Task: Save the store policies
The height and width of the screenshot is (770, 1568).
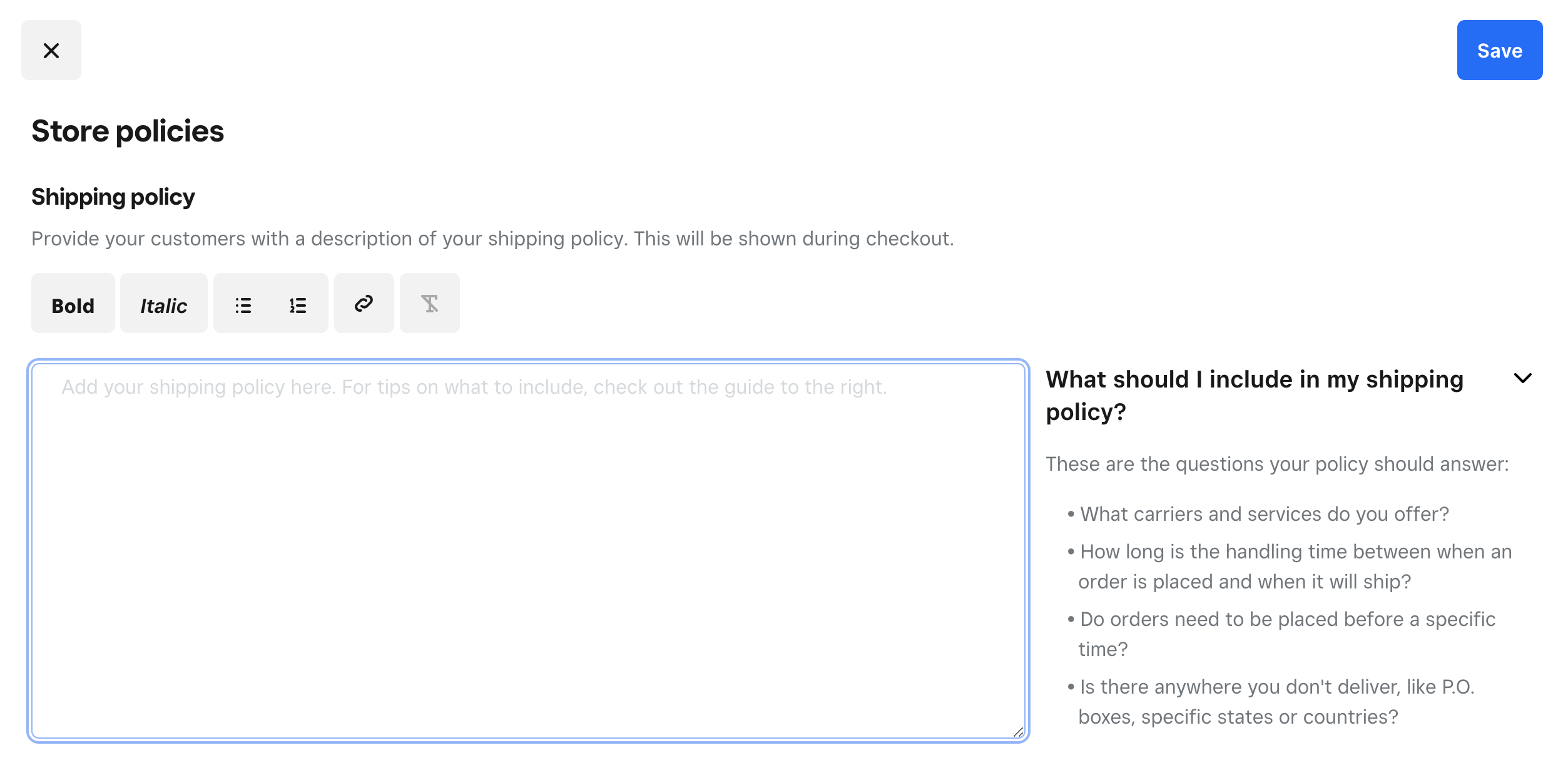Action: click(x=1499, y=50)
